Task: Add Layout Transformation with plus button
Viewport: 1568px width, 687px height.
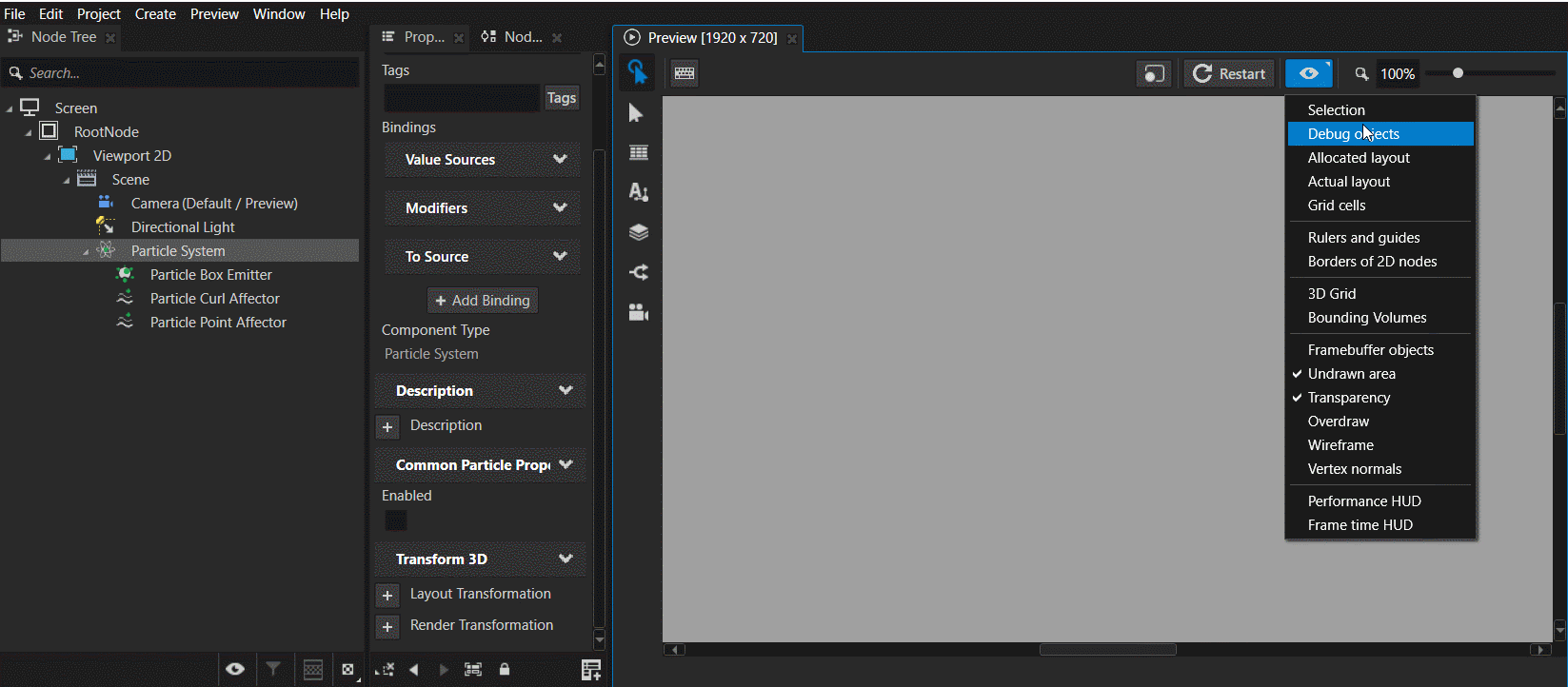Action: (387, 596)
